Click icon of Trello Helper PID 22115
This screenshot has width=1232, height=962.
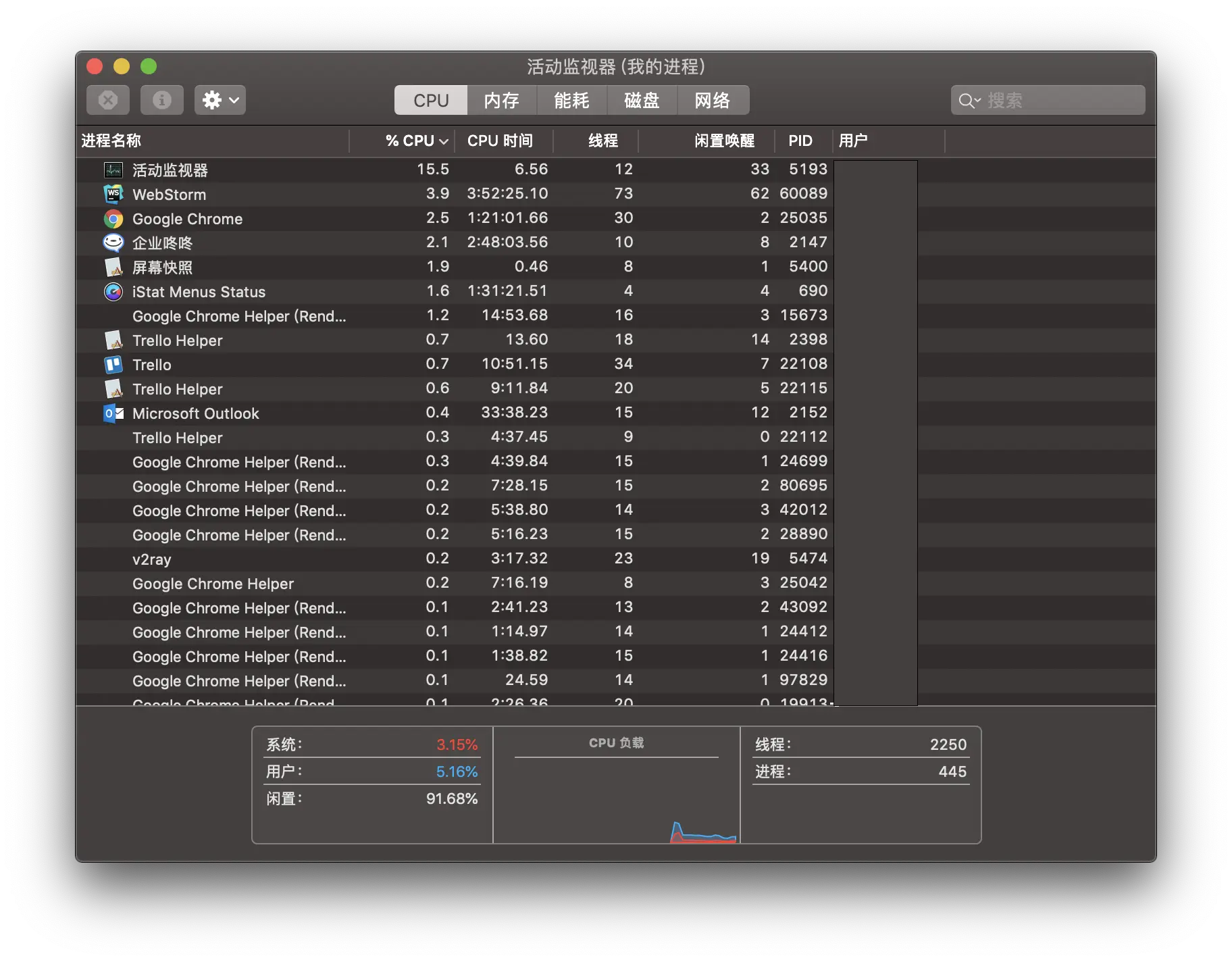113,388
